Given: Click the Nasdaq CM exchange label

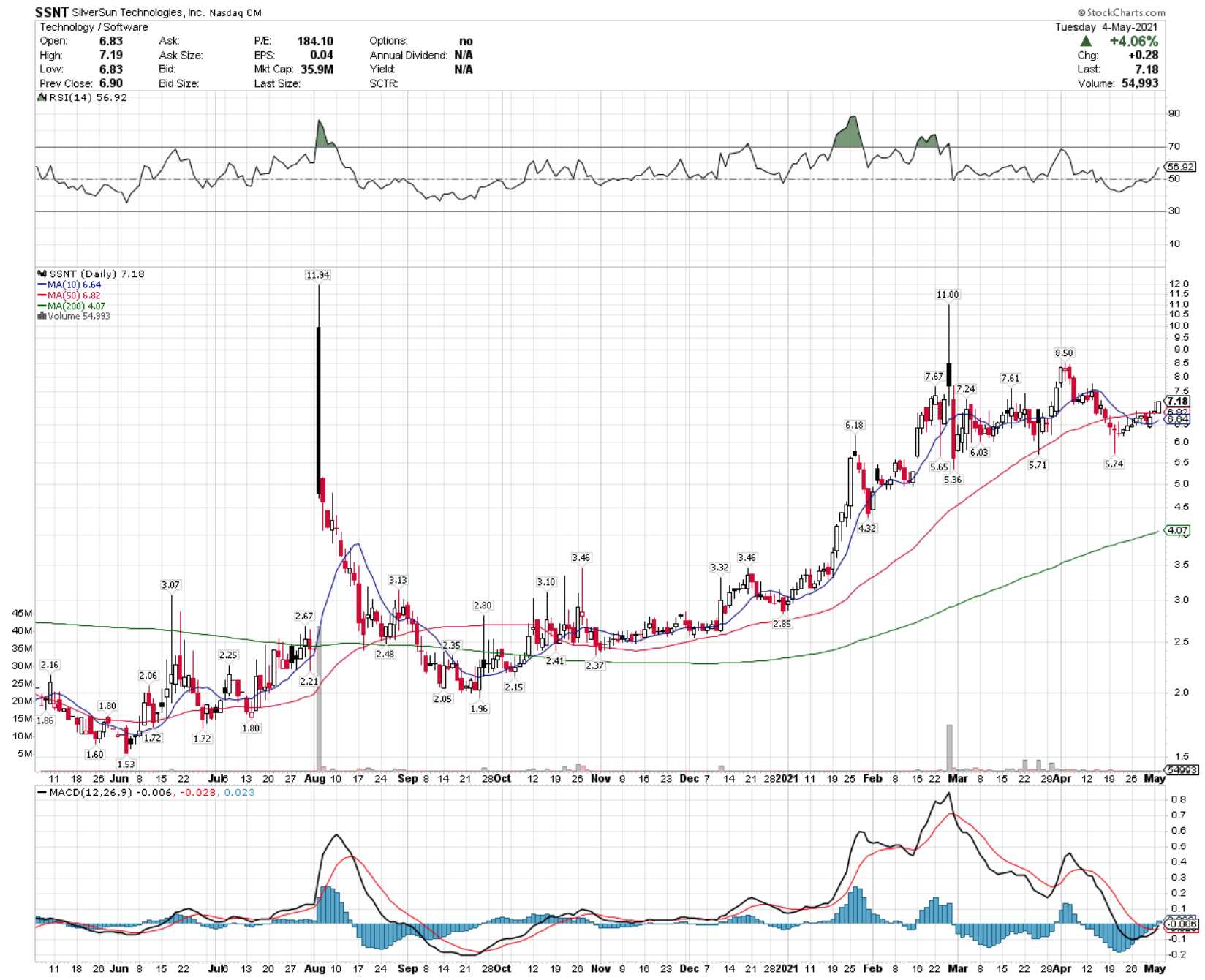Looking at the screenshot, I should click(x=235, y=13).
